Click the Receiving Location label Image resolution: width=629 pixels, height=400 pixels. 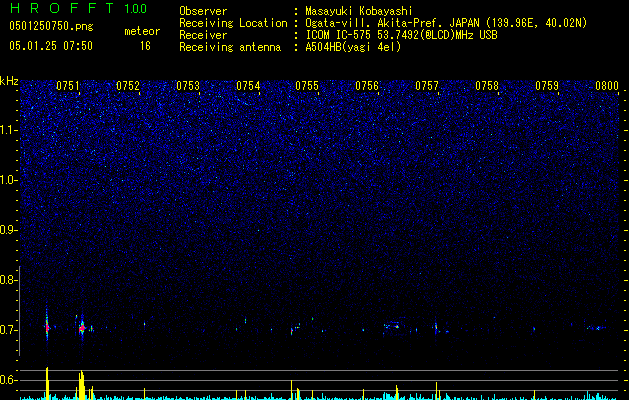tap(233, 23)
